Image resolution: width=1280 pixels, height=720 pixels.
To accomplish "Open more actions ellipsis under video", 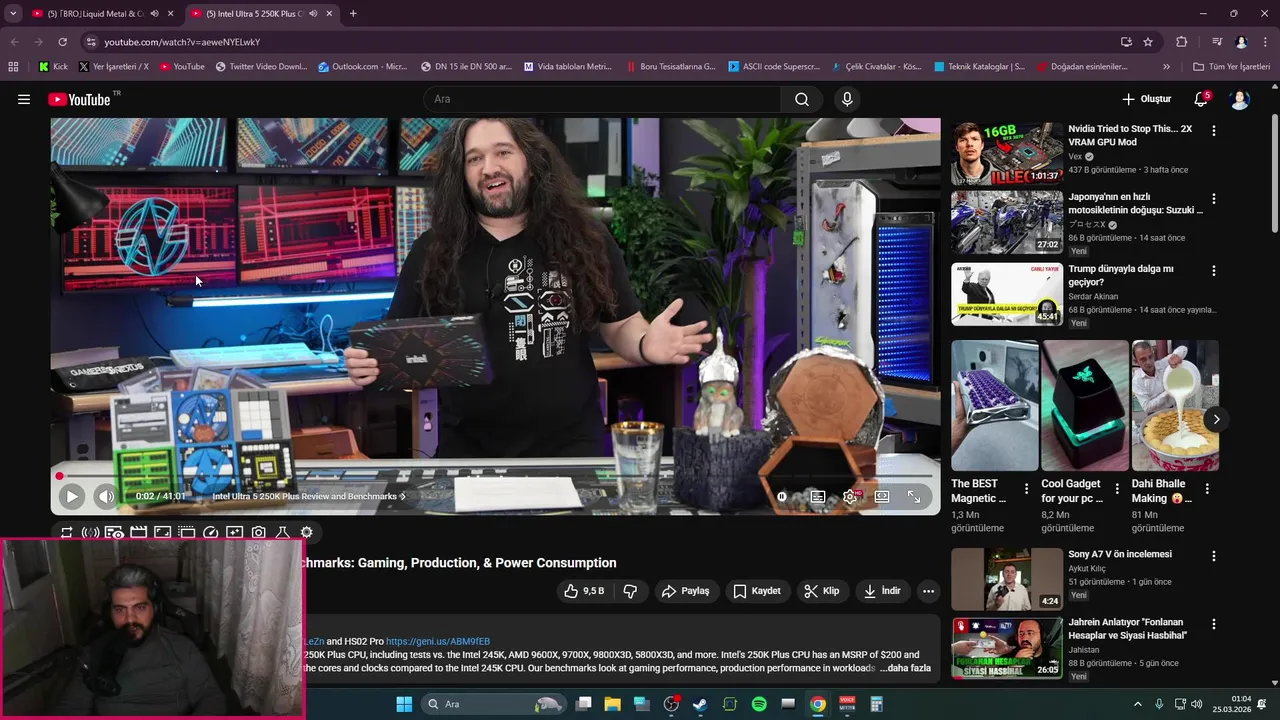I will [x=928, y=591].
